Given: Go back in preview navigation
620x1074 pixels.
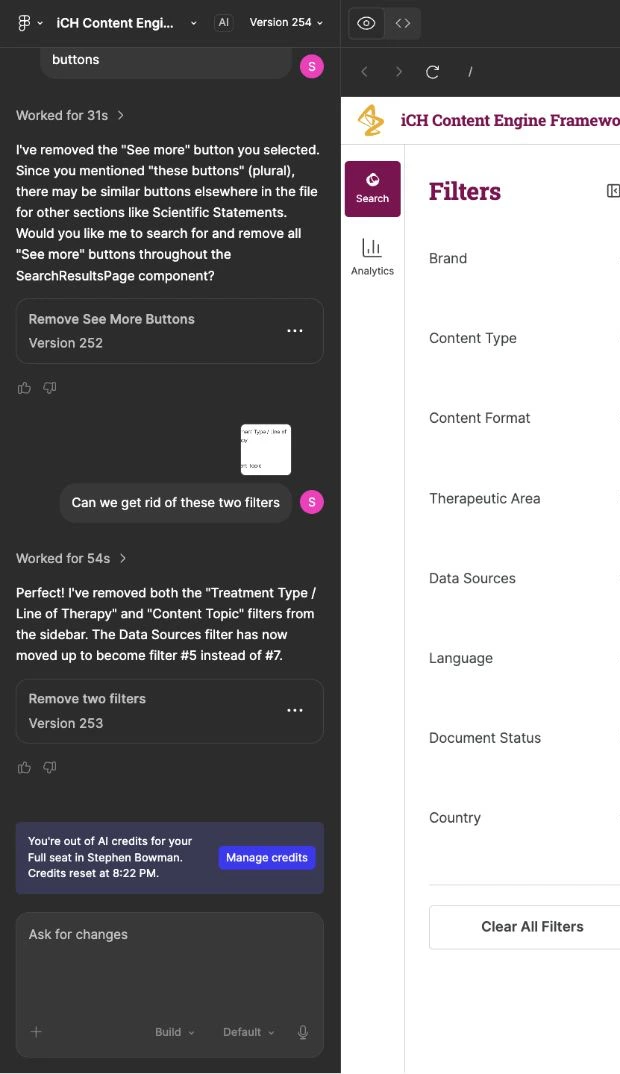Looking at the screenshot, I should tap(364, 72).
